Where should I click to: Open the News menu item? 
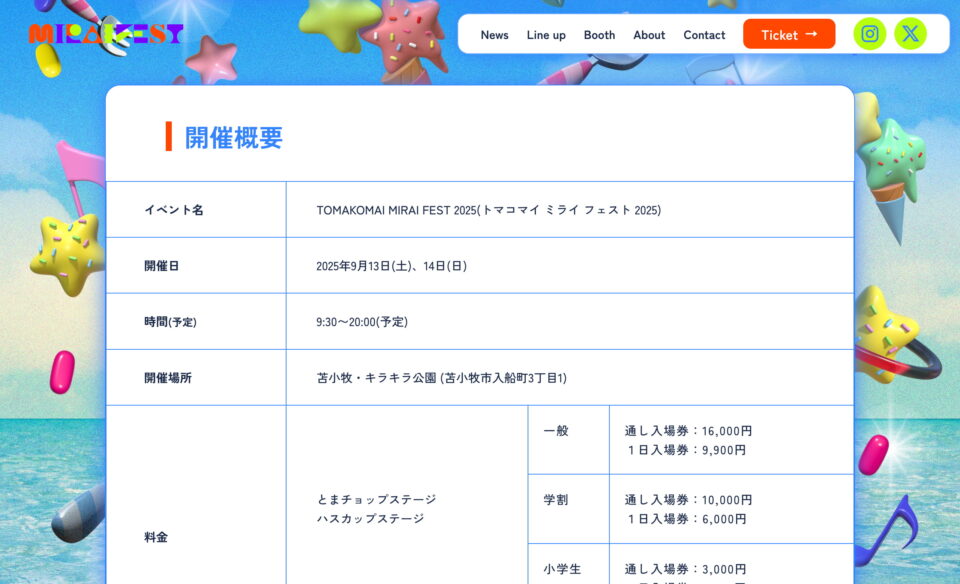[x=494, y=35]
